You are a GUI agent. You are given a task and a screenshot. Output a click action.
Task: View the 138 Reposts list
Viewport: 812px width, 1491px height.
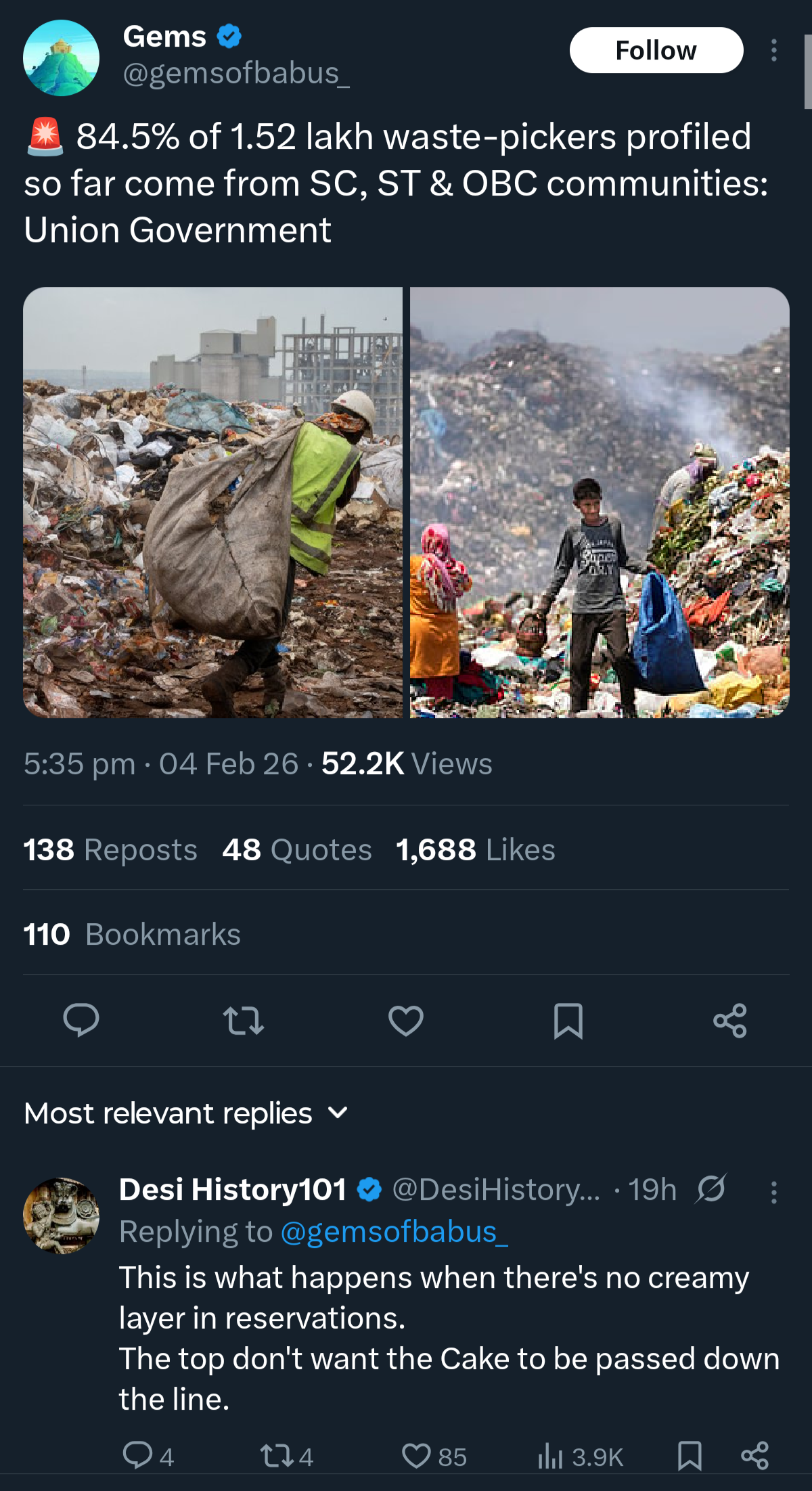coord(110,849)
